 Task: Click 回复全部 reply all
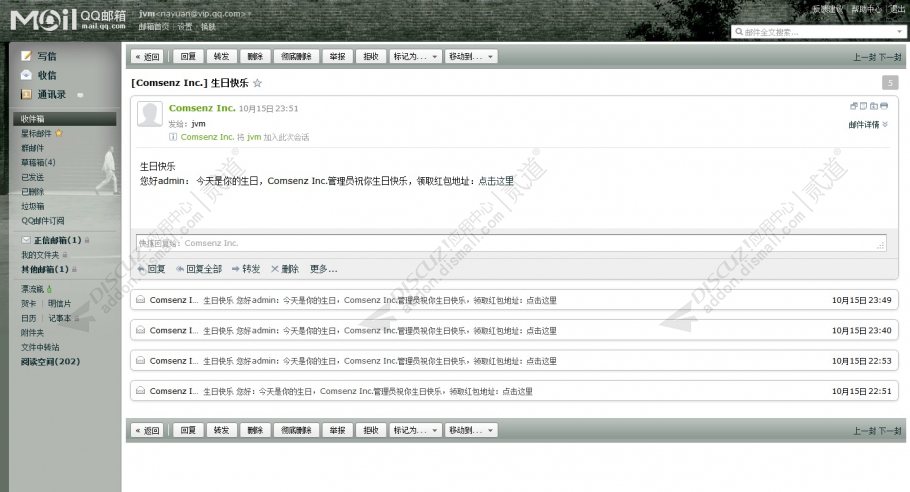[x=199, y=269]
